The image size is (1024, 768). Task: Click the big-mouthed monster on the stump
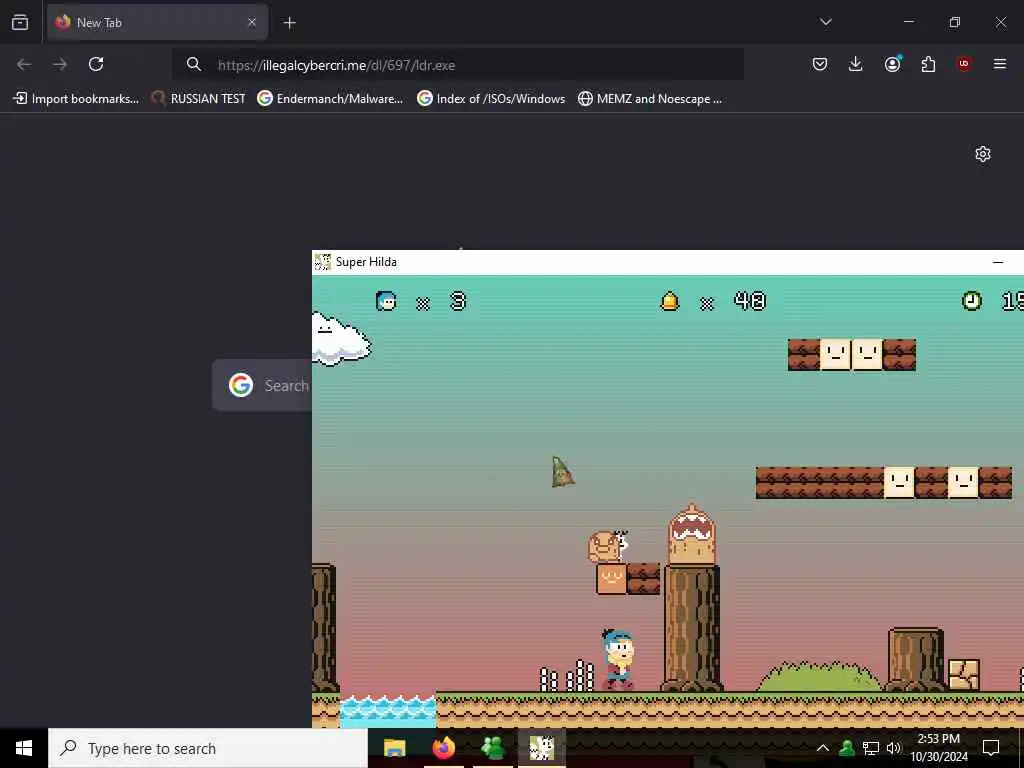coord(692,534)
